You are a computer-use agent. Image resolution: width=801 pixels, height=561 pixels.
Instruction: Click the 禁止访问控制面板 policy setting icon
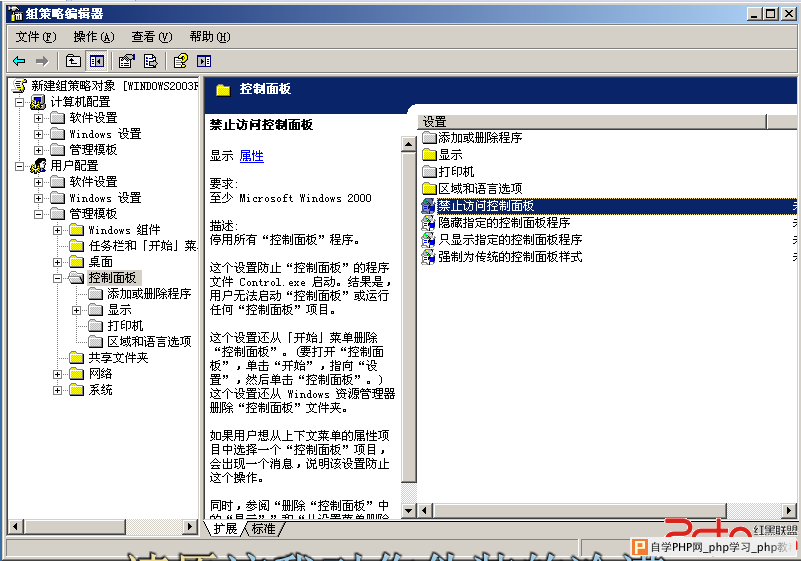click(x=428, y=206)
